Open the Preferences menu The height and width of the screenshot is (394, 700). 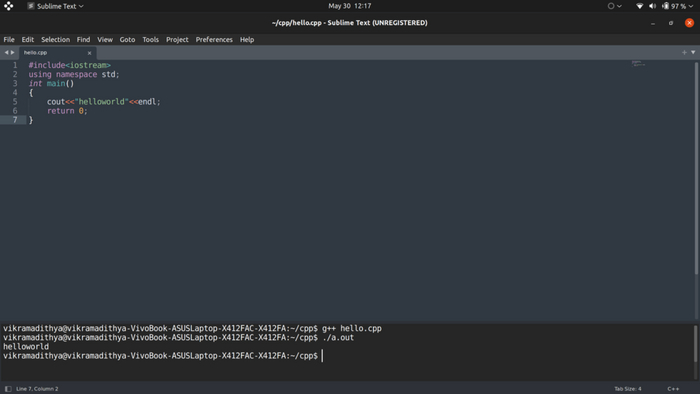214,39
